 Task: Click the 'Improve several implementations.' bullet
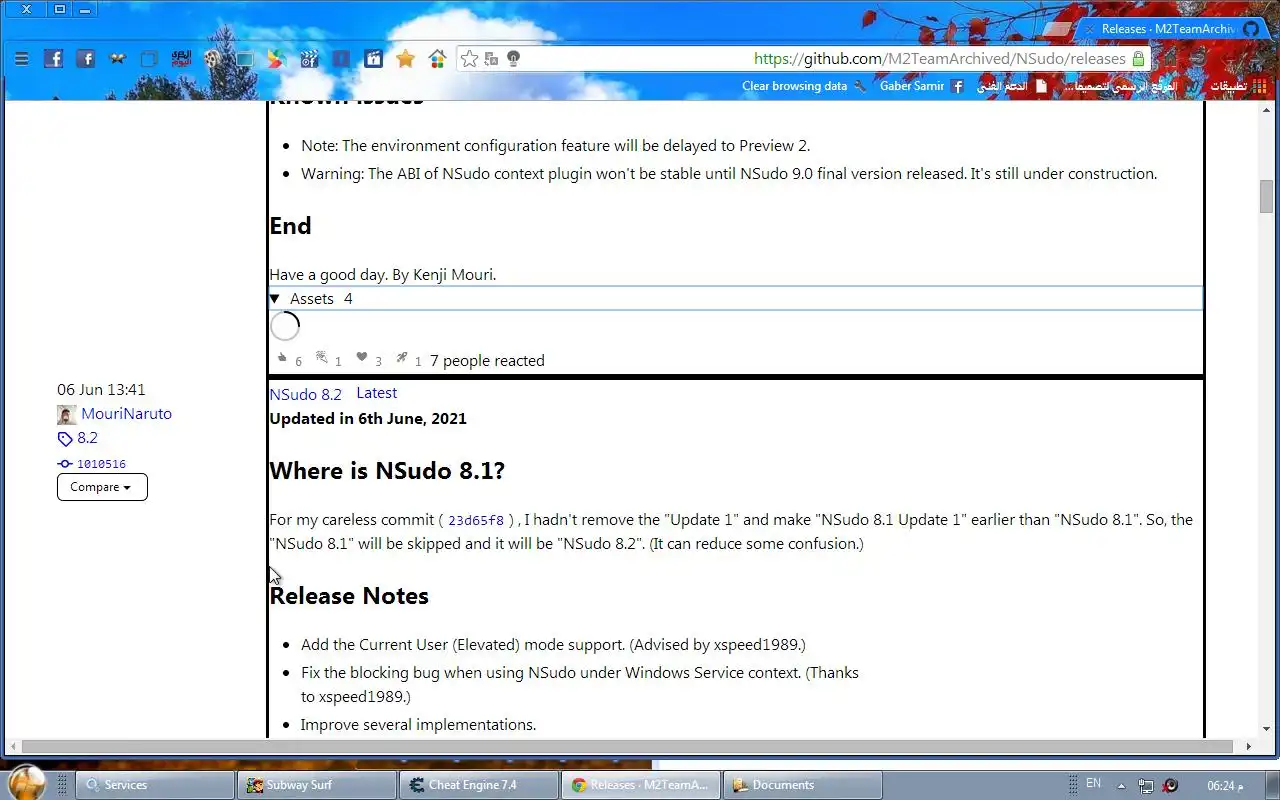(x=418, y=725)
